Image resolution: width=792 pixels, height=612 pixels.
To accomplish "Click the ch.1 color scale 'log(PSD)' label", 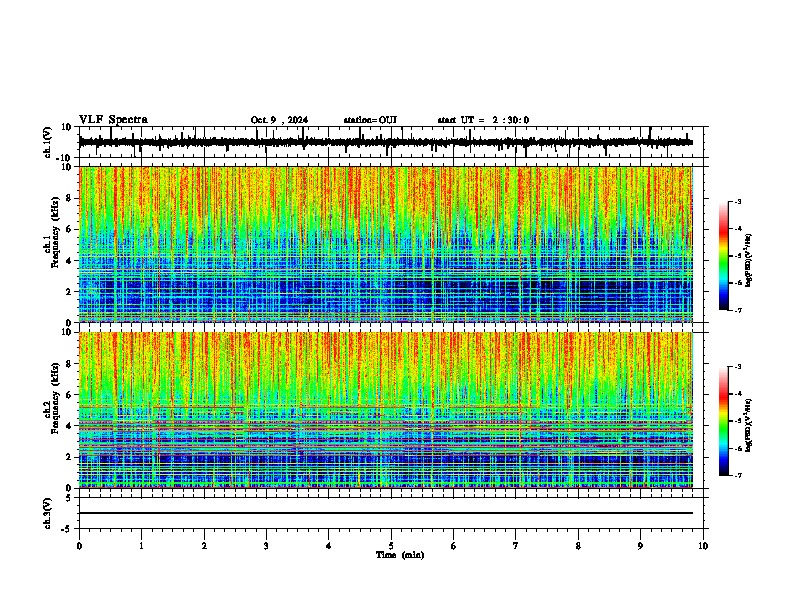I will 749,261.
